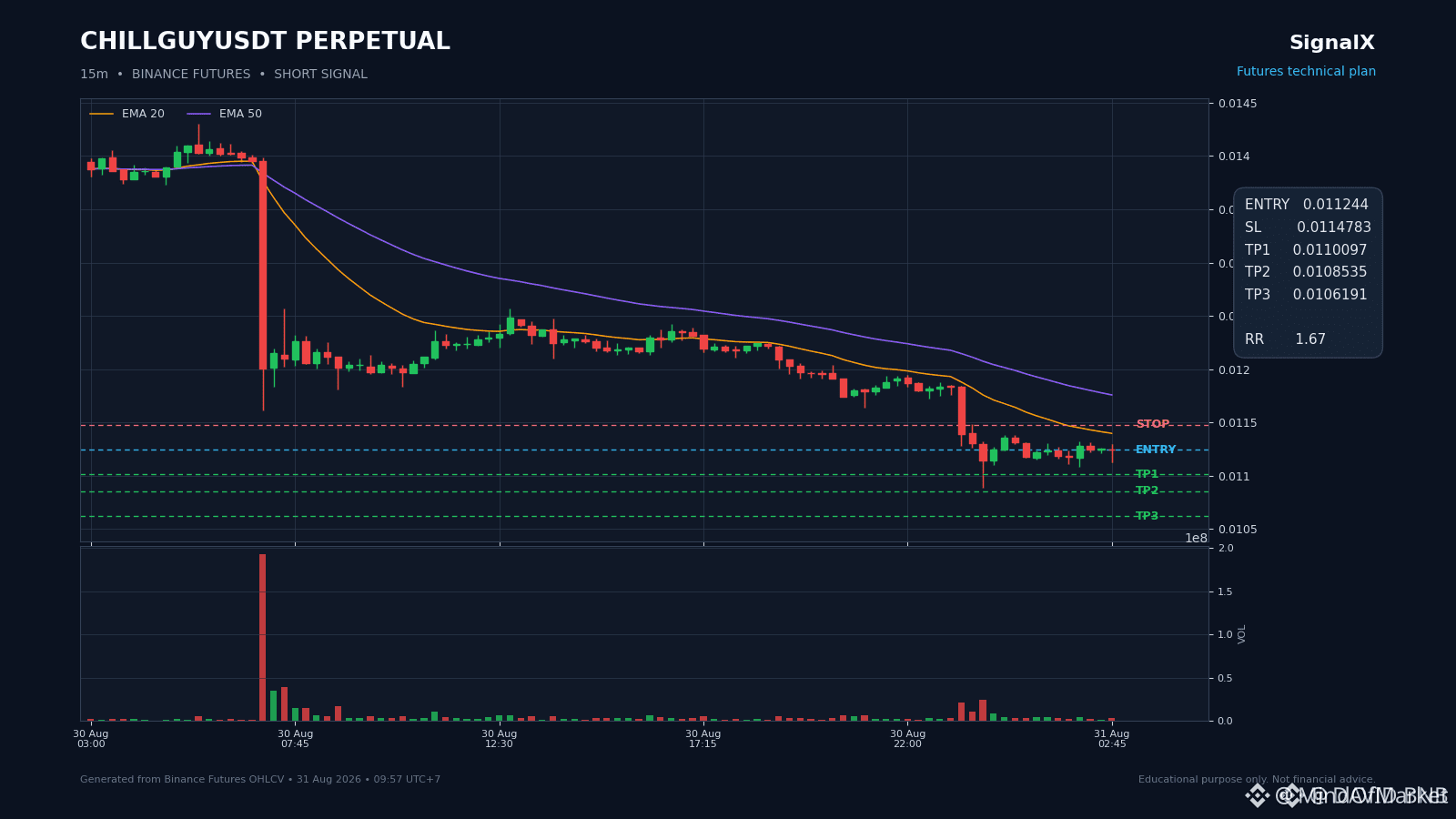The width and height of the screenshot is (1456, 819).
Task: Click the ENTRY 0.011244 row in info box
Action: [1307, 205]
